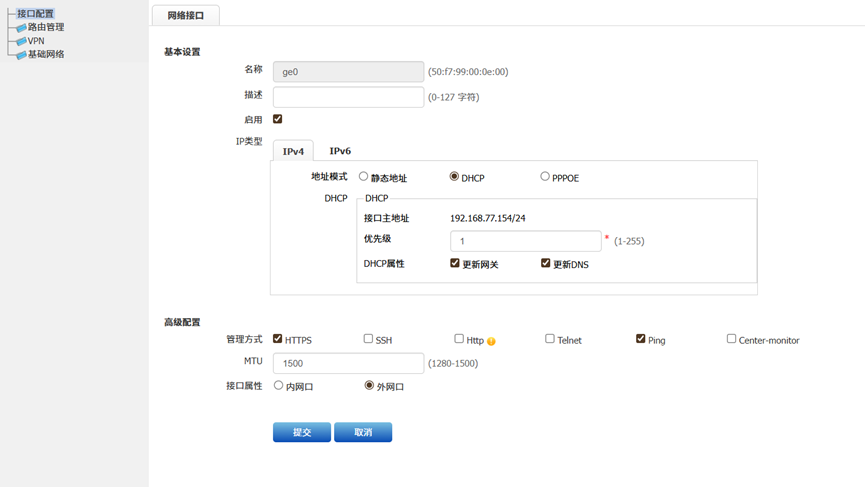This screenshot has height=487, width=865.
Task: Switch to the IPv6 tab
Action: [340, 151]
